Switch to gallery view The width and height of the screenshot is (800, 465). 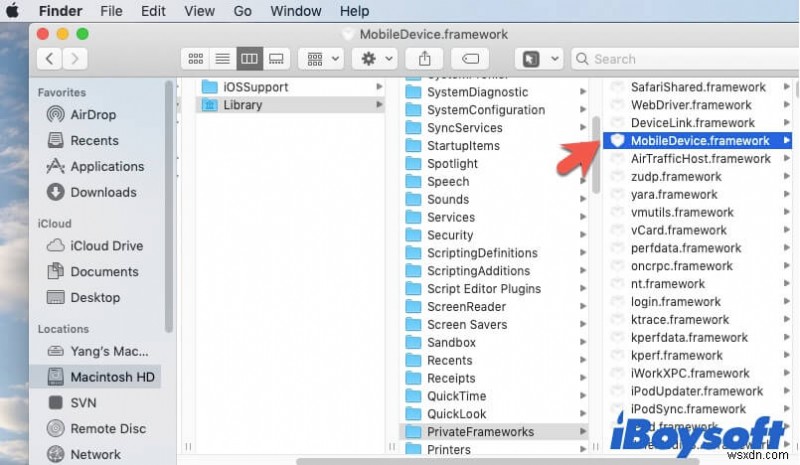tap(277, 59)
